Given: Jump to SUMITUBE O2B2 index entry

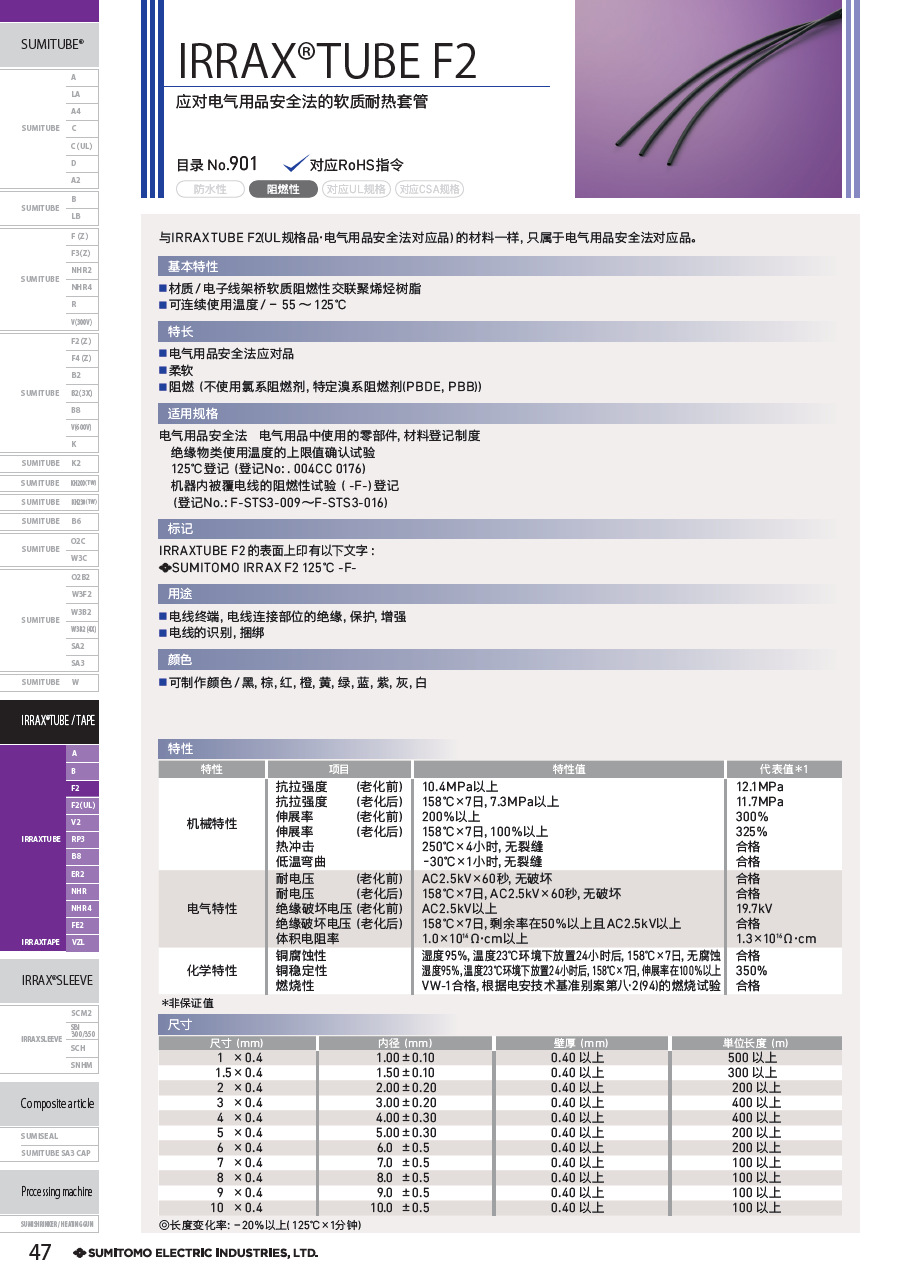Looking at the screenshot, I should tap(83, 577).
